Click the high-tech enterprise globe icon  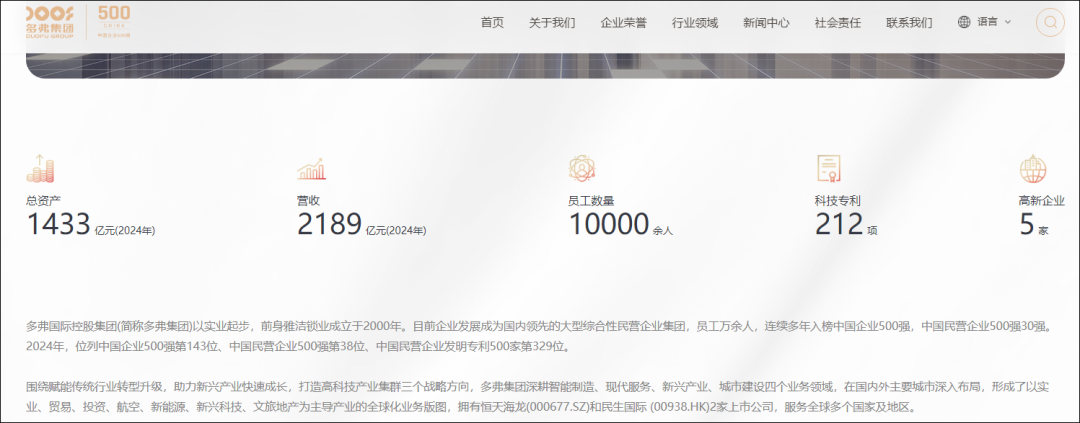[1033, 169]
